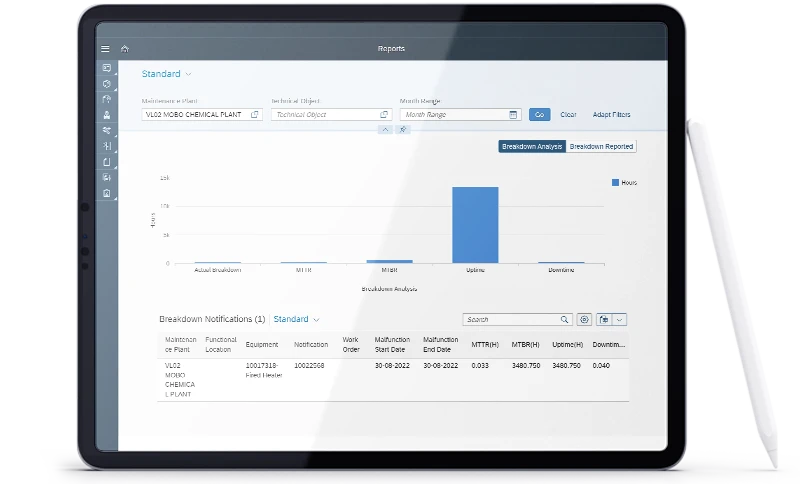Viewport: 800px width, 484px height.
Task: Switch to Breakdown Analysis view
Action: click(x=532, y=146)
